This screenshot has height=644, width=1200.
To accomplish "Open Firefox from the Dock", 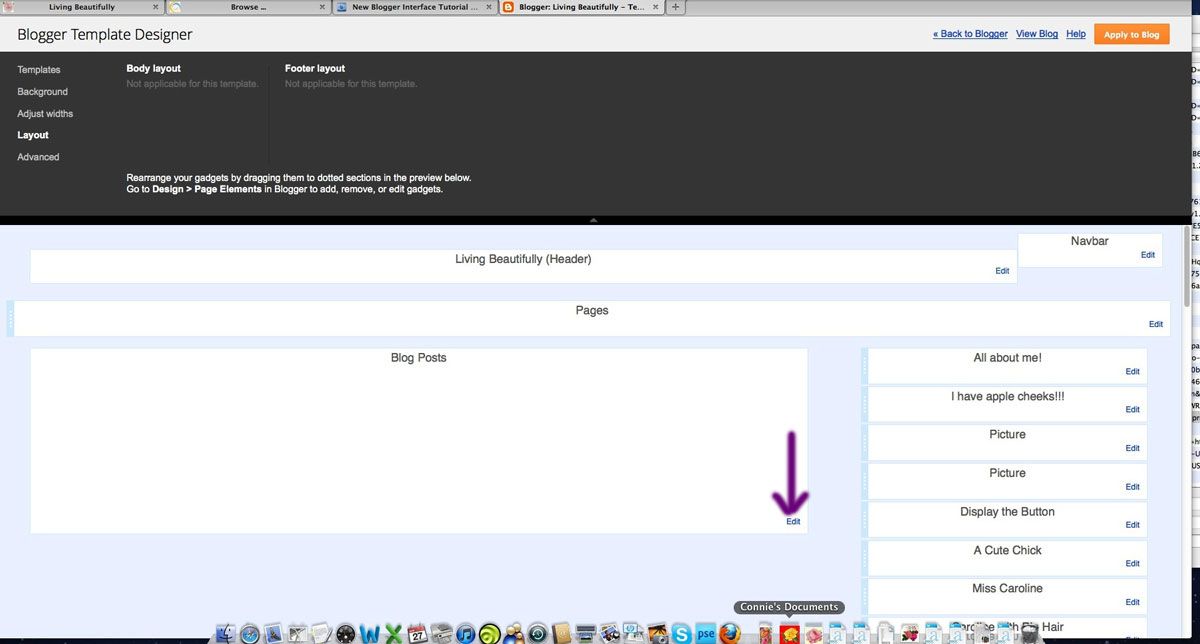I will [x=731, y=634].
